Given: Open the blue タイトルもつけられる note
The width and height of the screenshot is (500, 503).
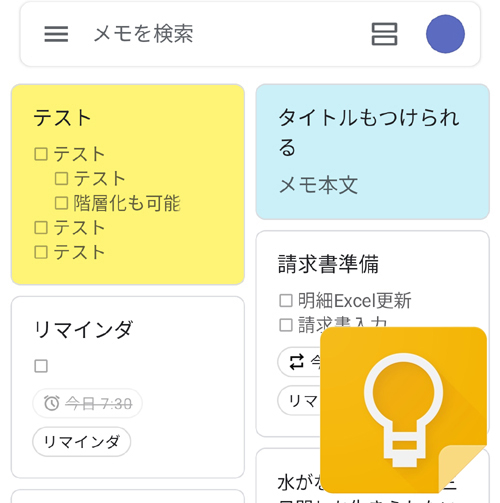Looking at the screenshot, I should click(373, 152).
